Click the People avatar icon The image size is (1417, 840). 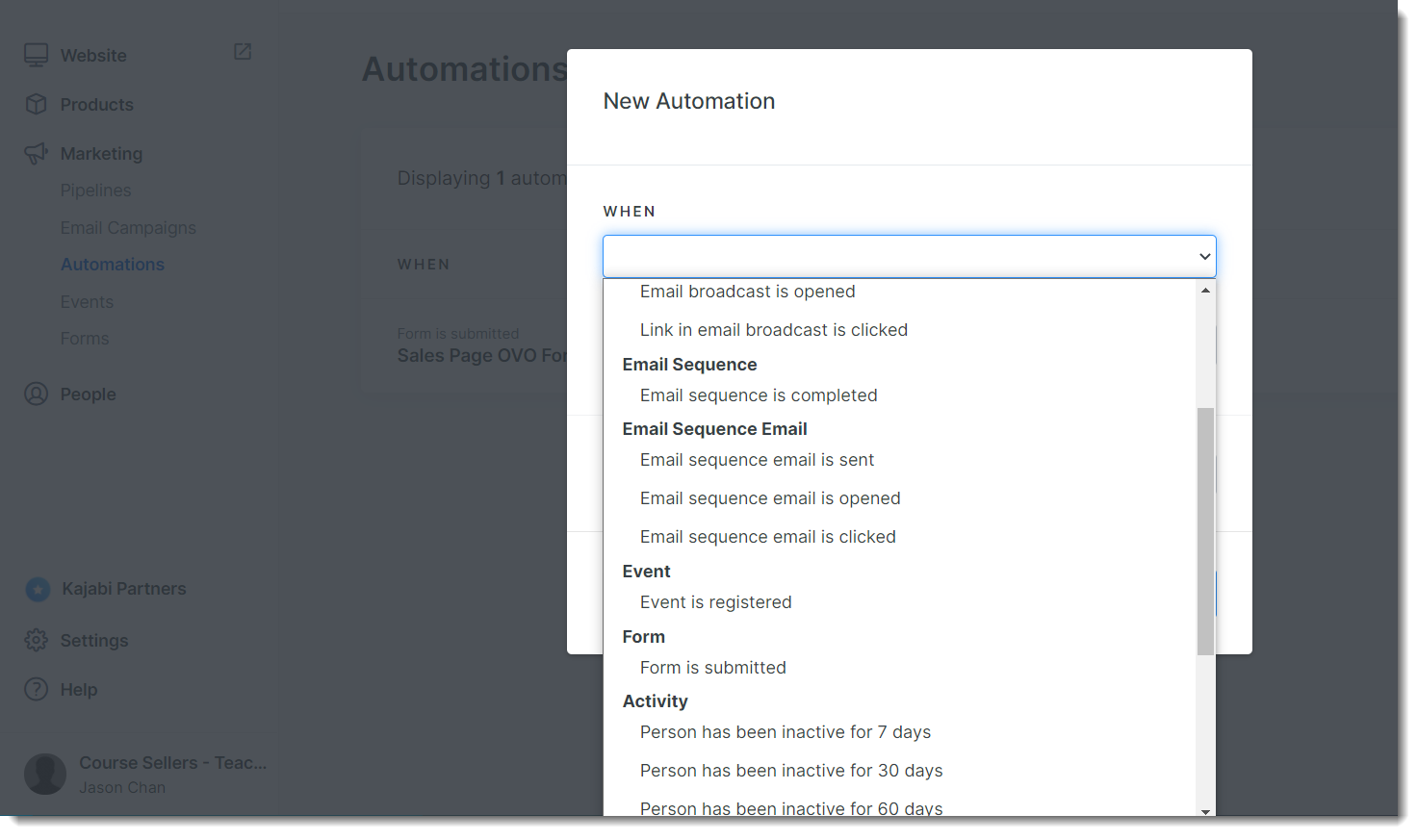coord(36,394)
